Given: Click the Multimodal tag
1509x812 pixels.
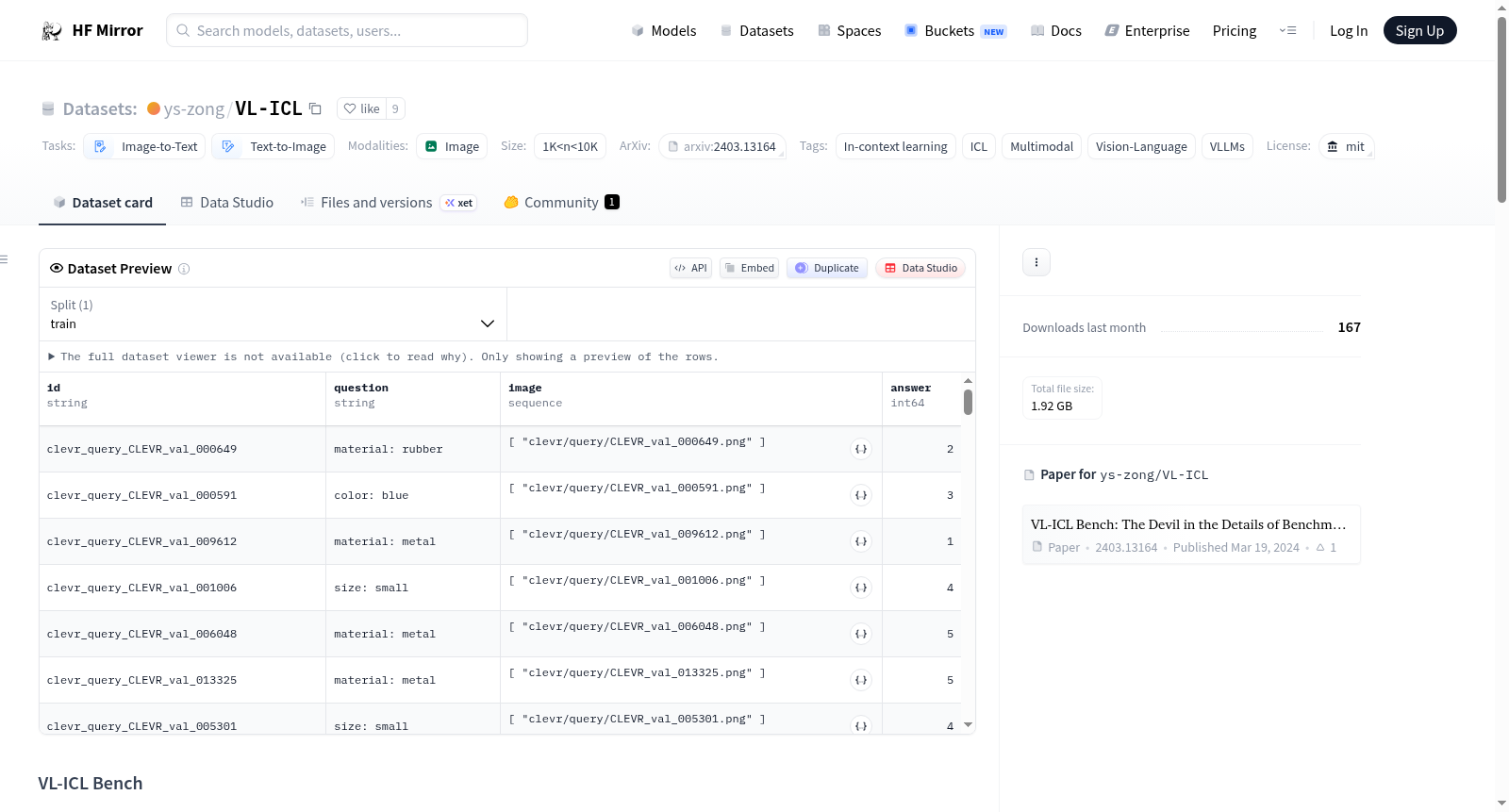Looking at the screenshot, I should click(x=1042, y=146).
